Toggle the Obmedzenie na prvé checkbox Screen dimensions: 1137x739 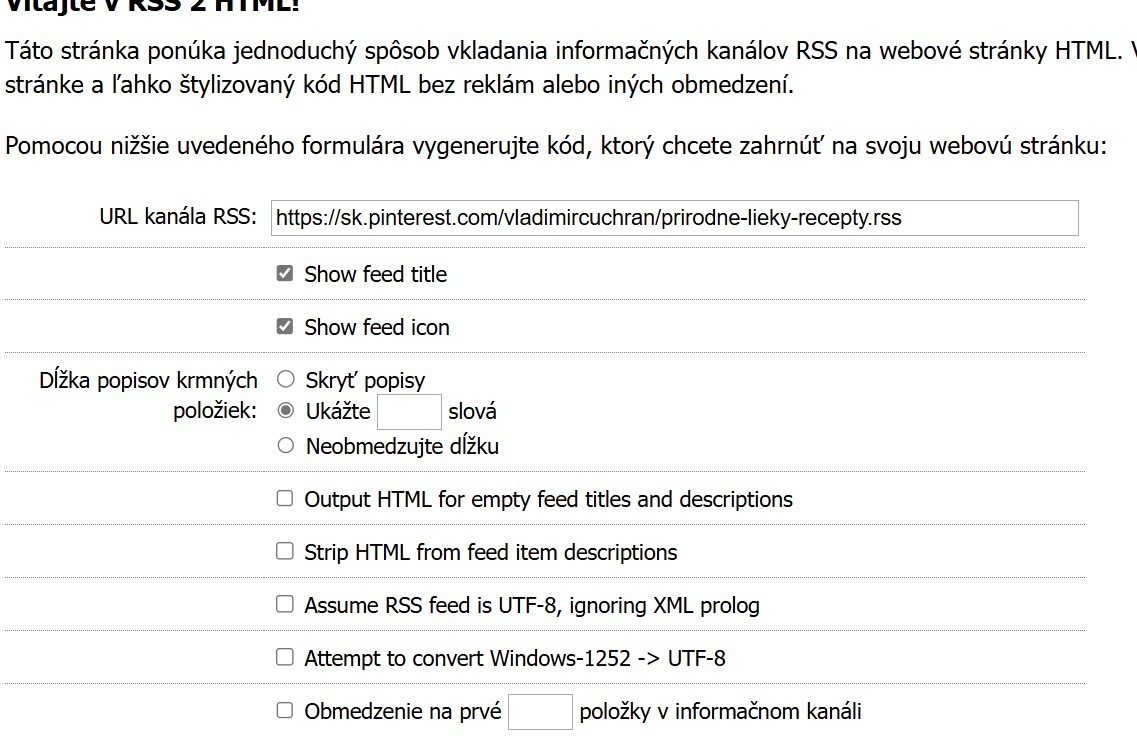(x=285, y=711)
